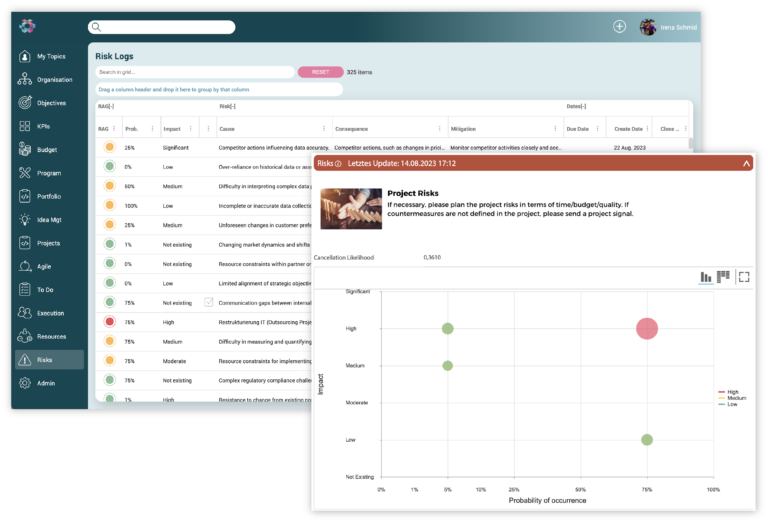The image size is (768, 523).
Task: Open the Objectives sidebar icon
Action: 25,103
